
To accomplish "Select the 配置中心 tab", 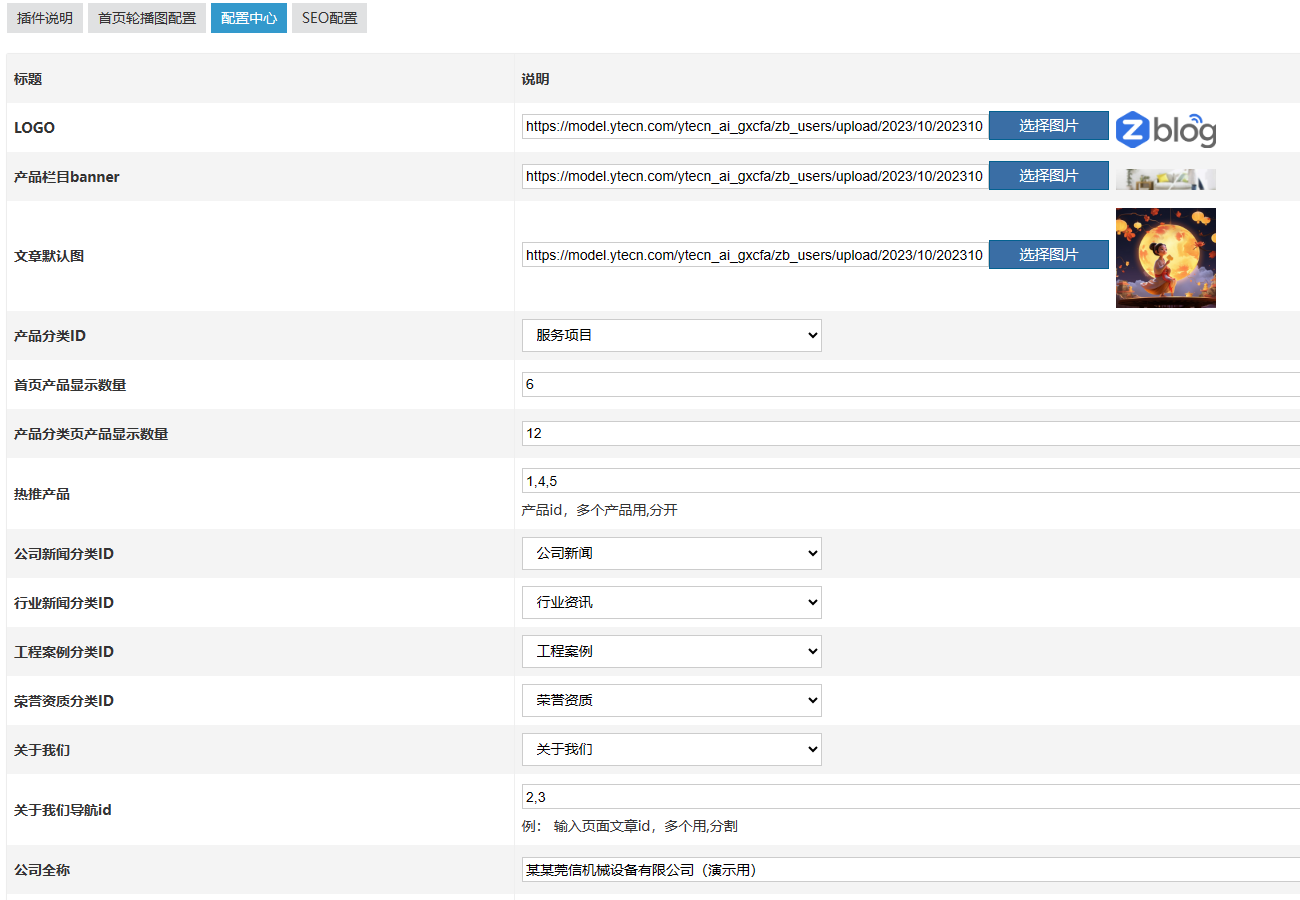I will click(x=249, y=18).
